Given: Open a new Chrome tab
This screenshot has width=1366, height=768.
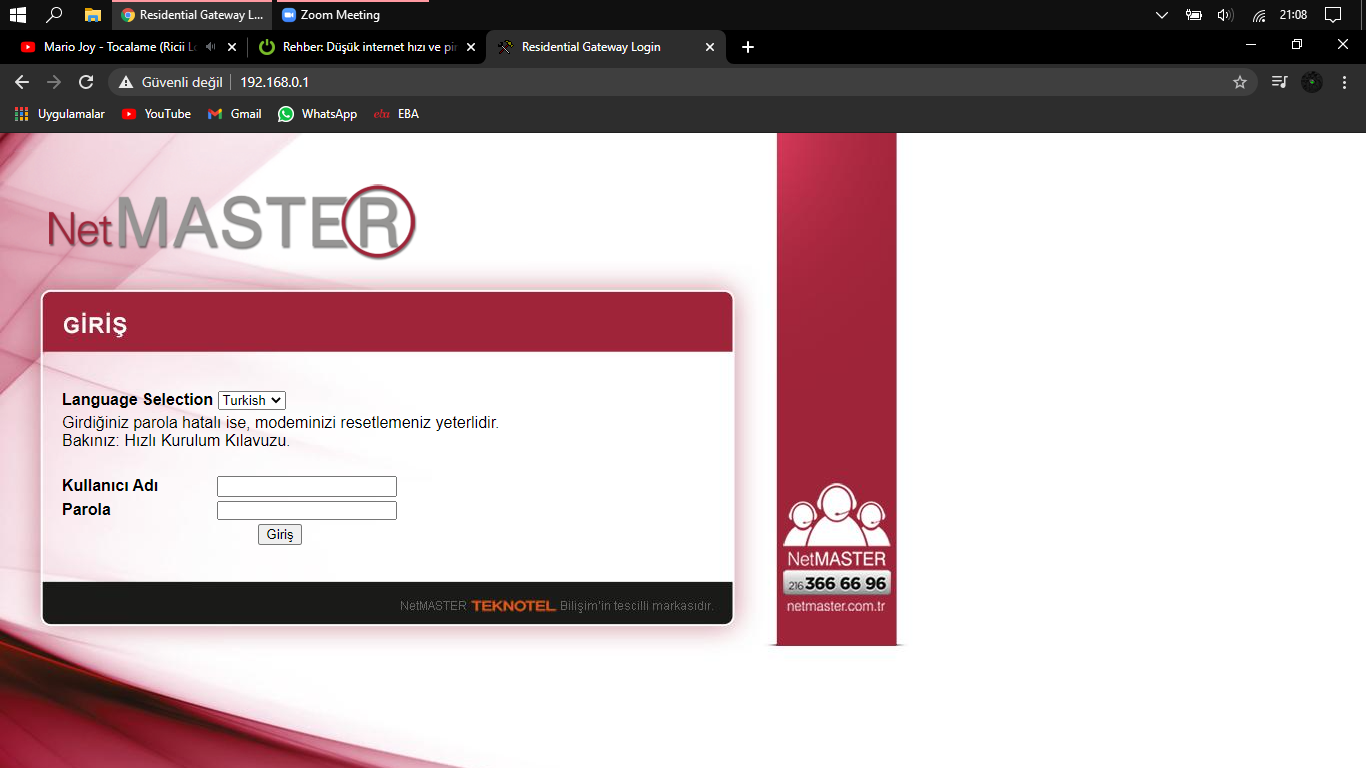Looking at the screenshot, I should tap(748, 47).
